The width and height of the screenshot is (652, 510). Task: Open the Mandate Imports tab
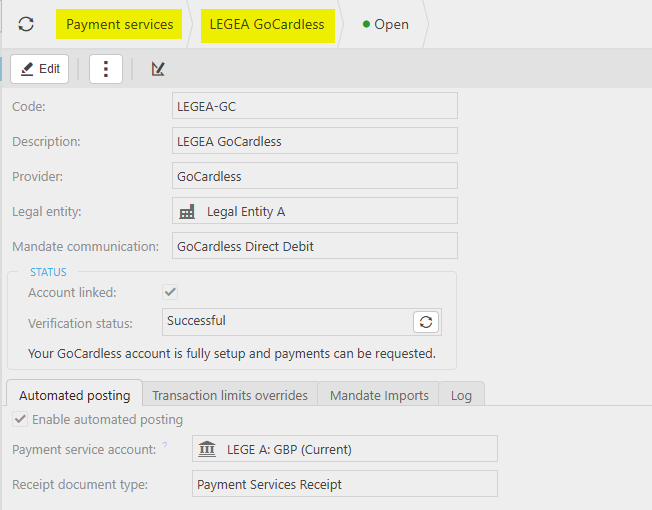(x=379, y=395)
